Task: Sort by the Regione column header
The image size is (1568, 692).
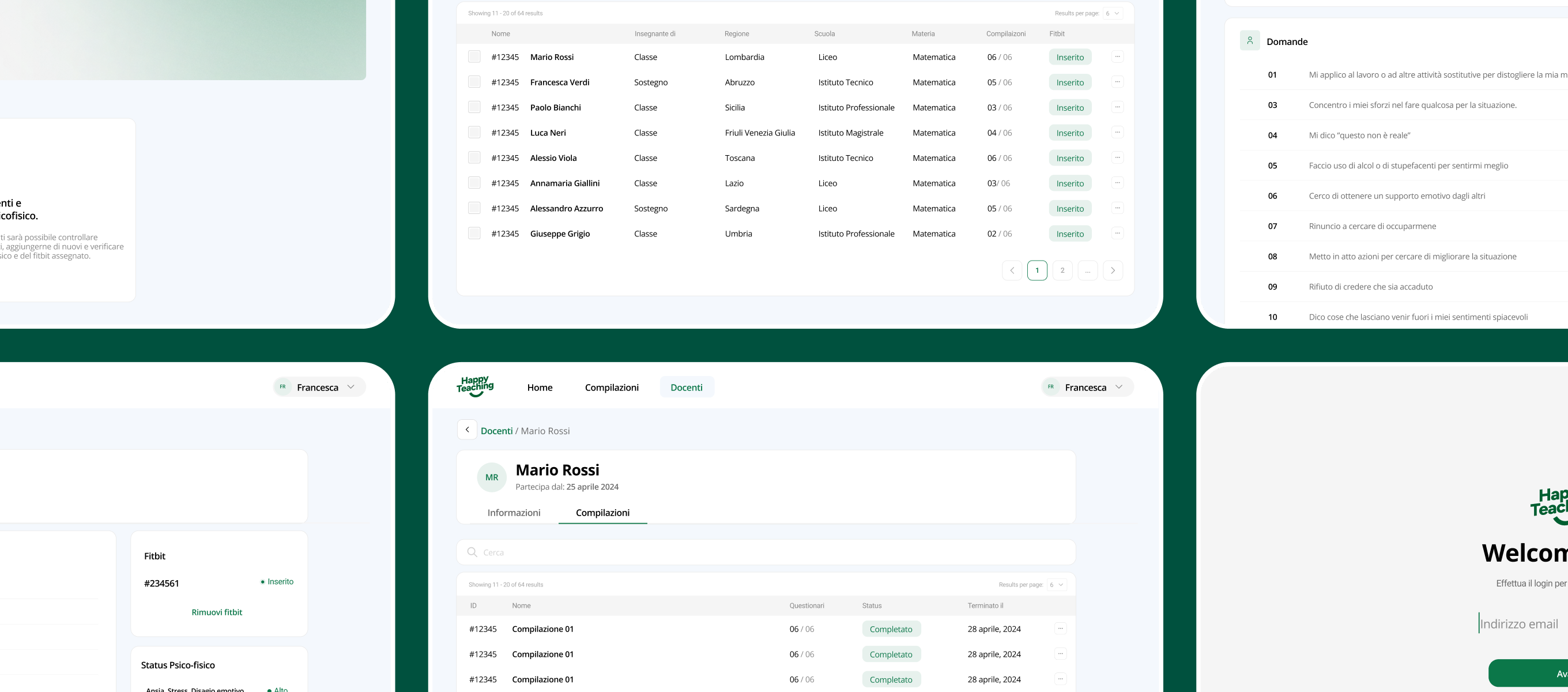Action: [x=737, y=33]
